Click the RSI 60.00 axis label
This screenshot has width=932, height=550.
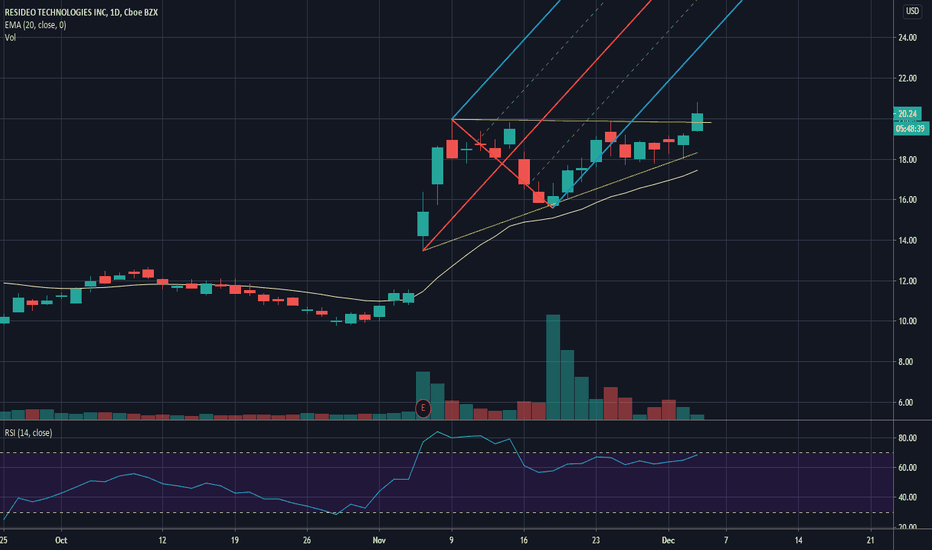[907, 468]
